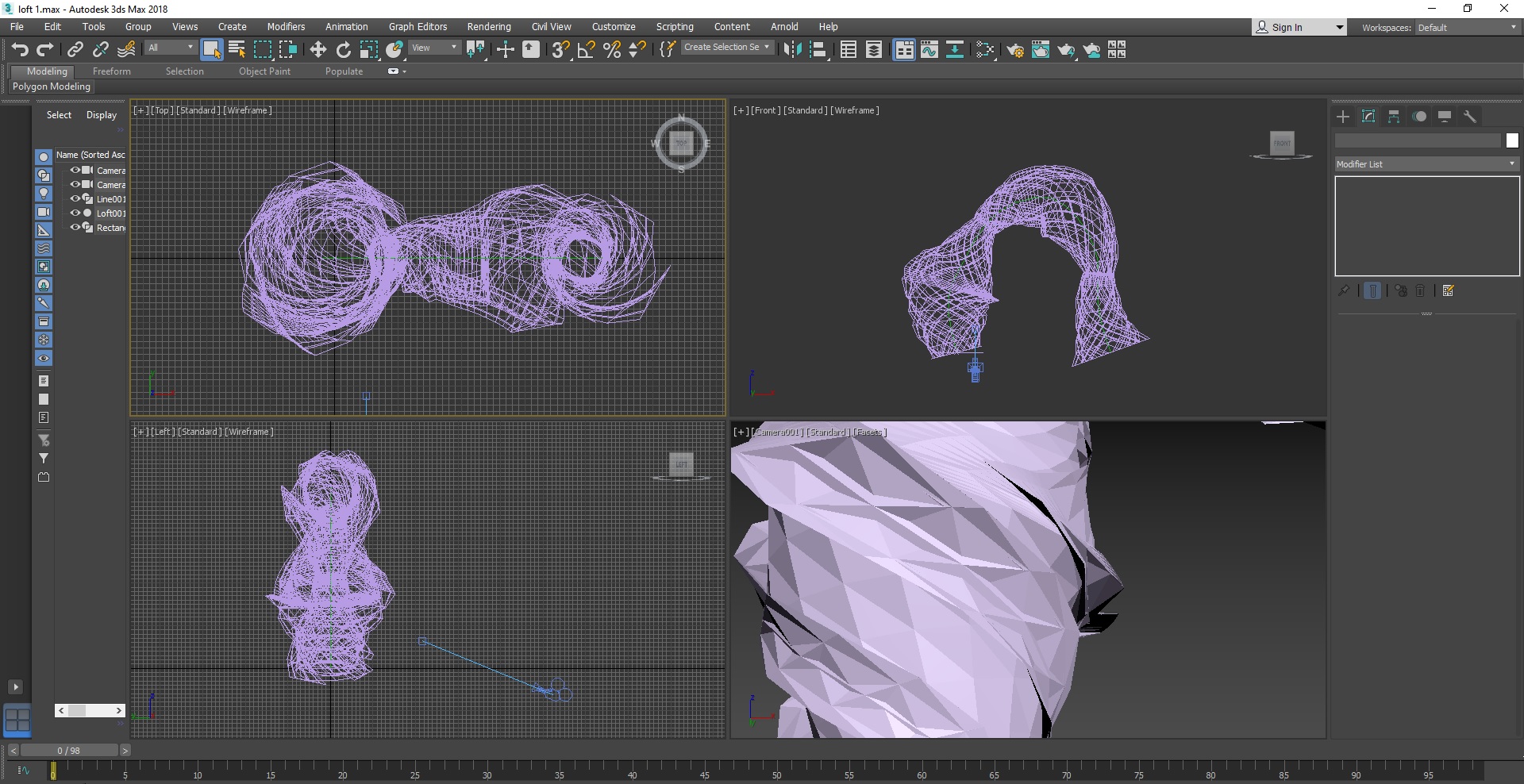This screenshot has width=1524, height=784.
Task: Activate the Select and Move tool
Action: click(x=318, y=50)
